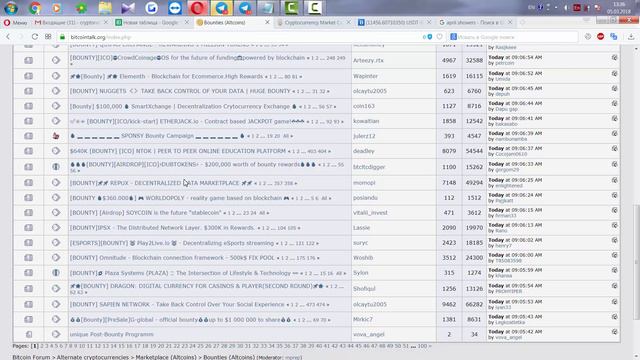This screenshot has width=640, height=360.
Task: Bookmark page with the heart icon
Action: pyautogui.click(x=439, y=37)
